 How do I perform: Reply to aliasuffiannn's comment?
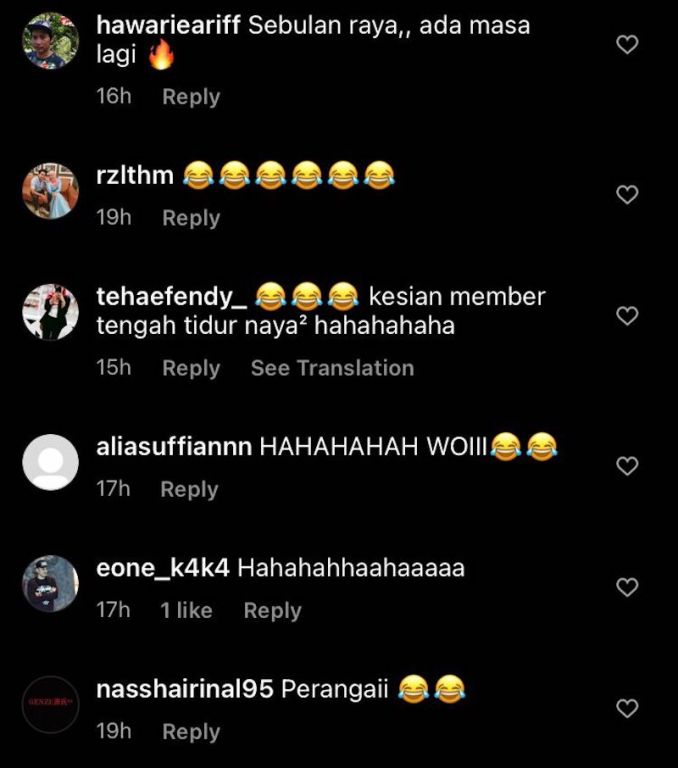click(189, 489)
